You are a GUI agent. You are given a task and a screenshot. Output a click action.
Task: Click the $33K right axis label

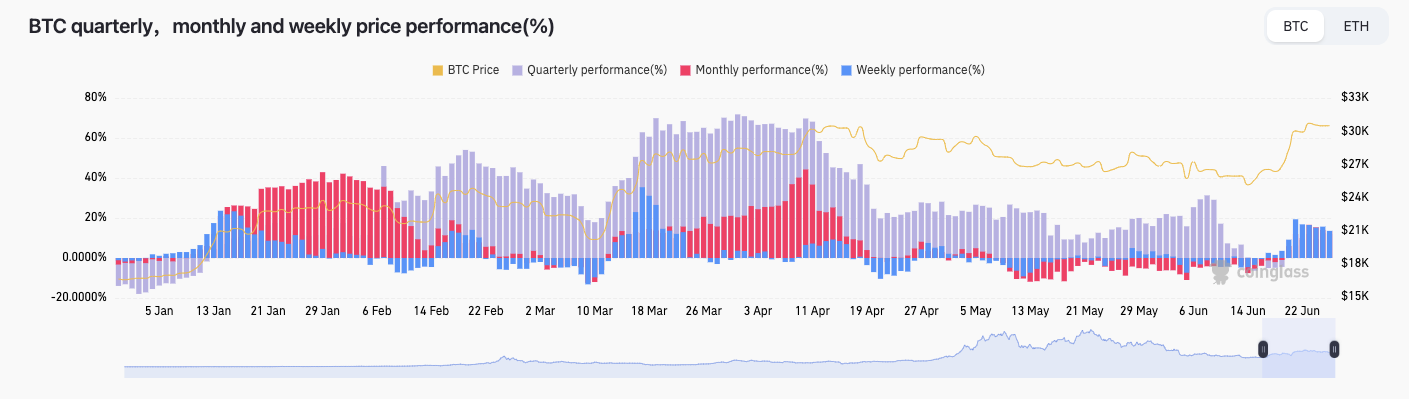click(1354, 97)
